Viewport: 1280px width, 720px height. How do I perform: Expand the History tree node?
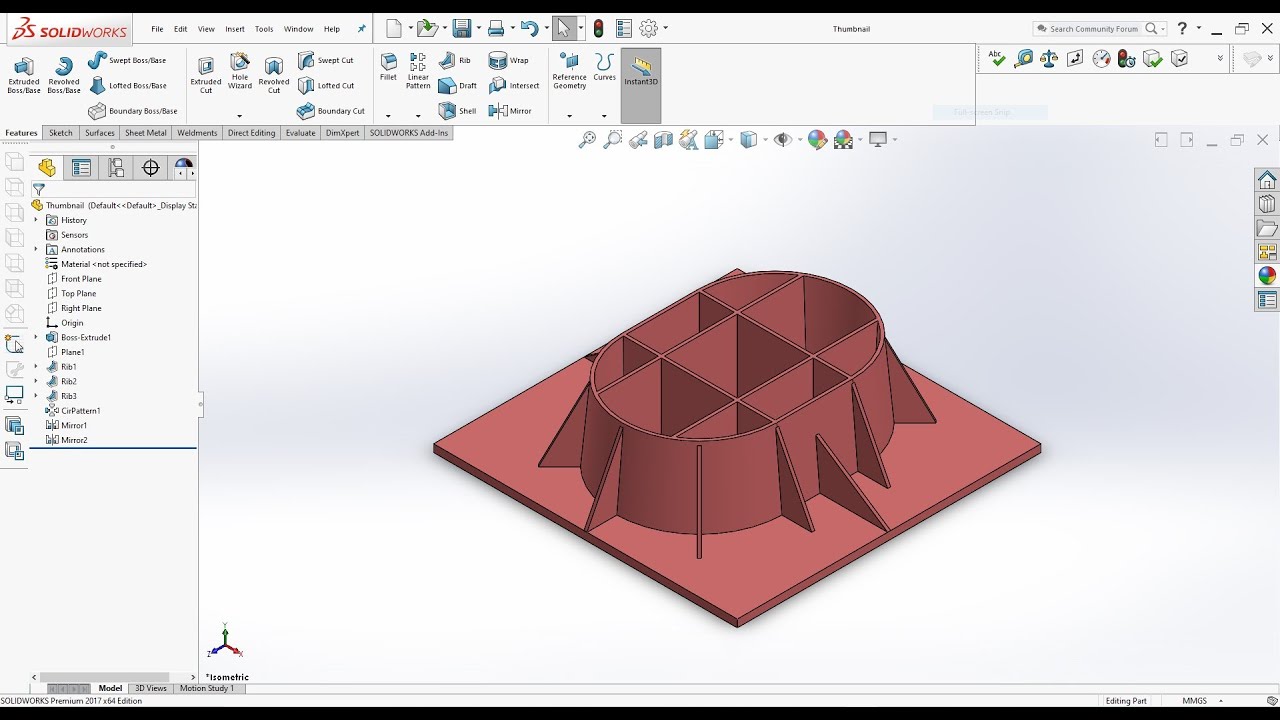point(36,220)
